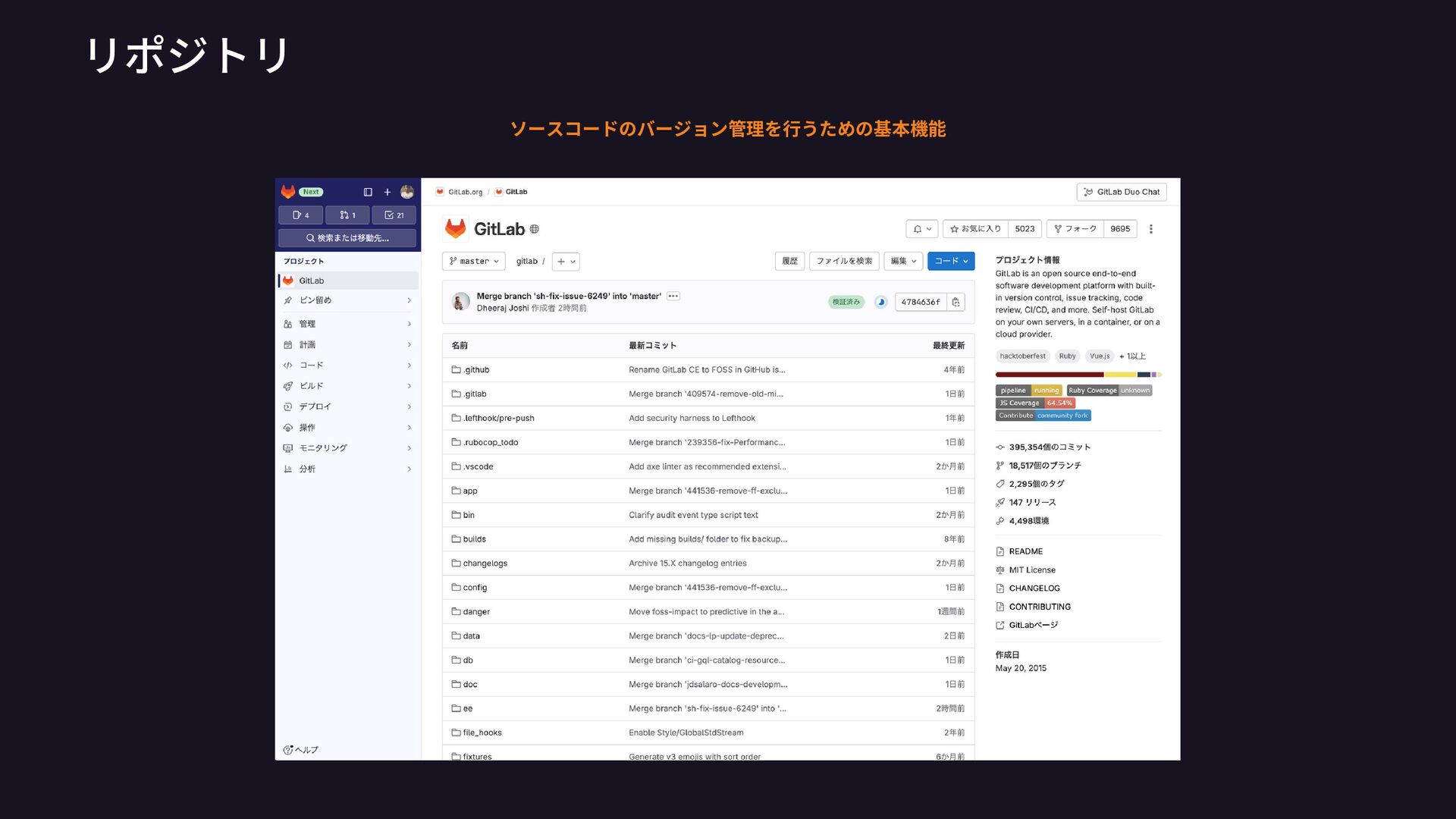Click the repository languages color bar
The width and height of the screenshot is (1456, 819).
click(1078, 375)
